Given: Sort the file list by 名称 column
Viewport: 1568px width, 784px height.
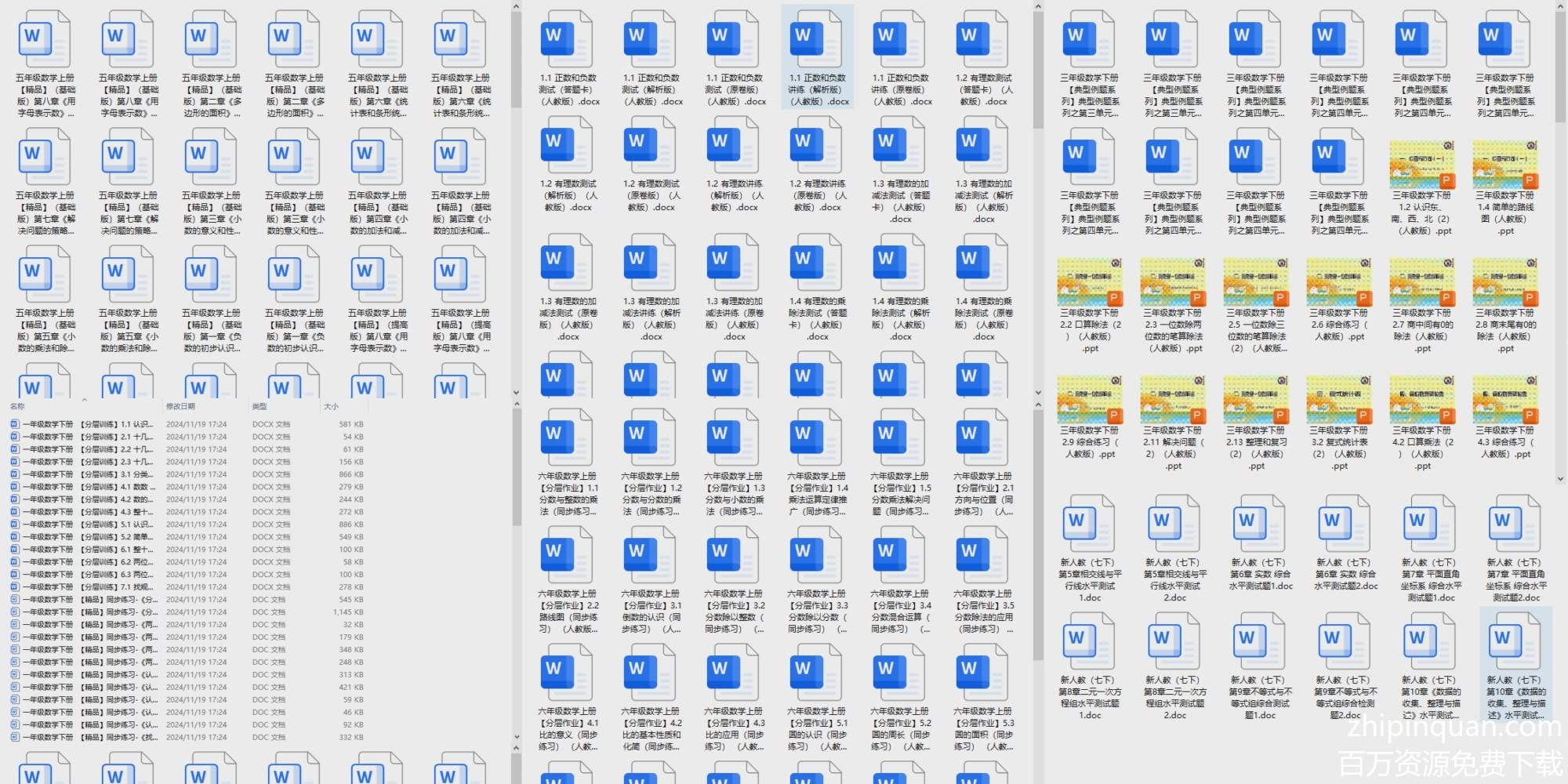Looking at the screenshot, I should (x=18, y=406).
